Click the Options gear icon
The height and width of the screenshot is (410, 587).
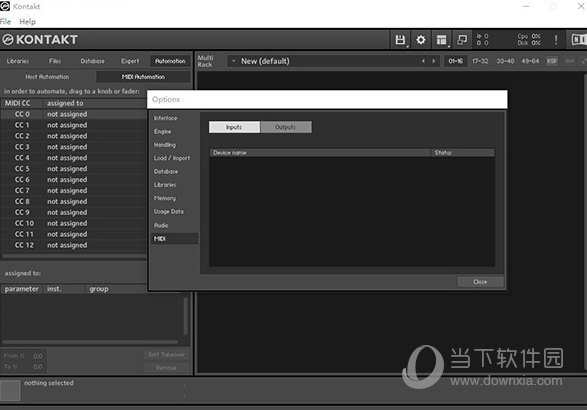point(421,40)
